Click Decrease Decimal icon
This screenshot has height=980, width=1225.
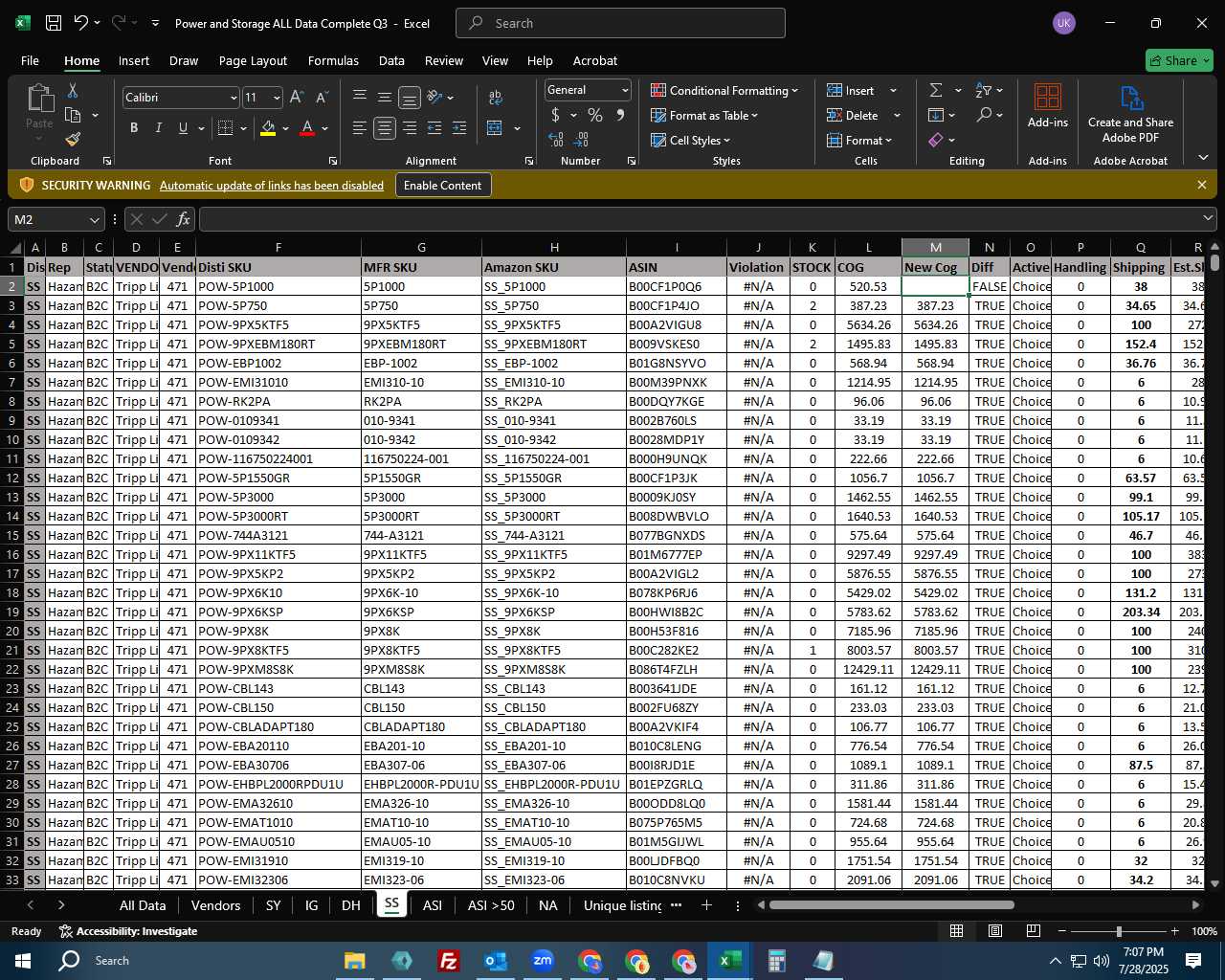[x=582, y=140]
